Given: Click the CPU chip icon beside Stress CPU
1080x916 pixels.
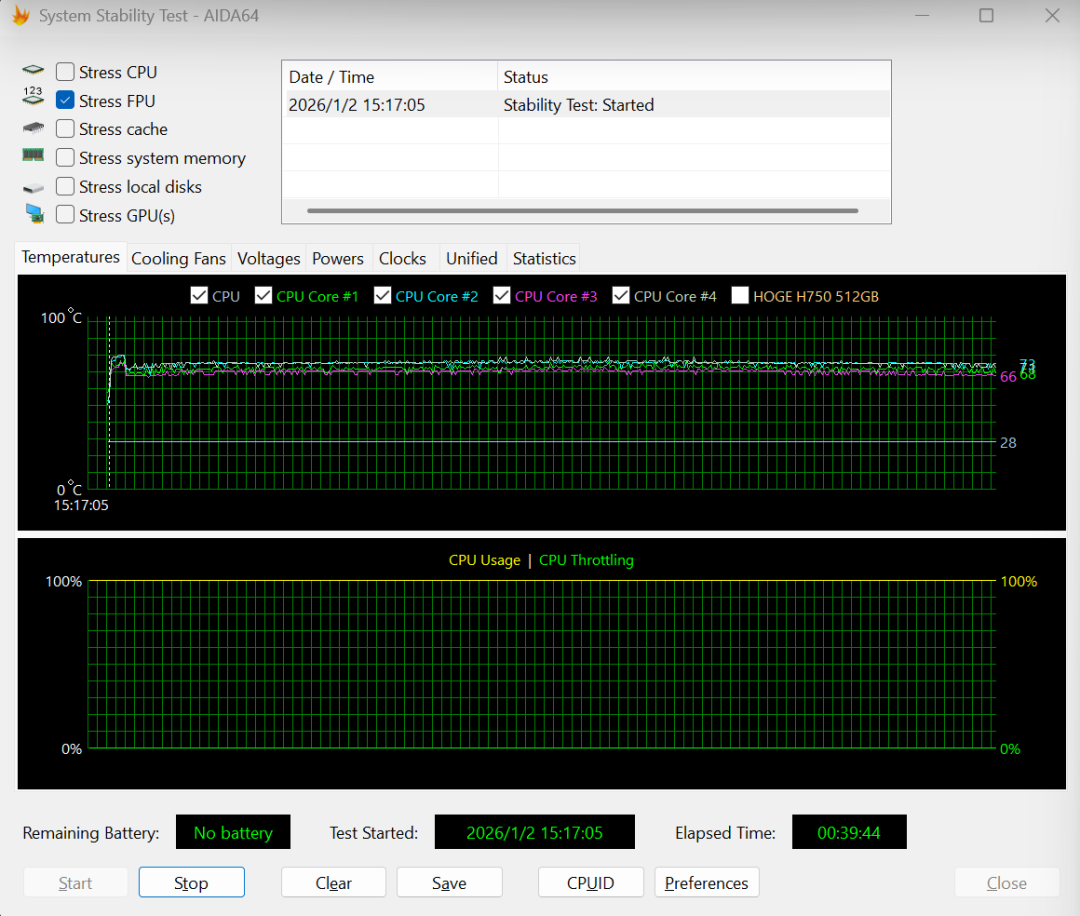Looking at the screenshot, I should (34, 72).
